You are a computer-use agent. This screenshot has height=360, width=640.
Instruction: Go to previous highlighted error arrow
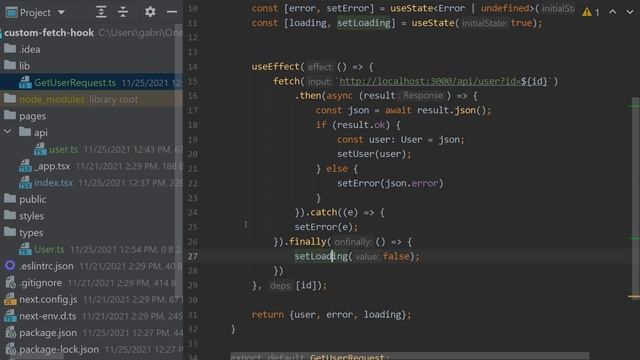click(x=613, y=12)
